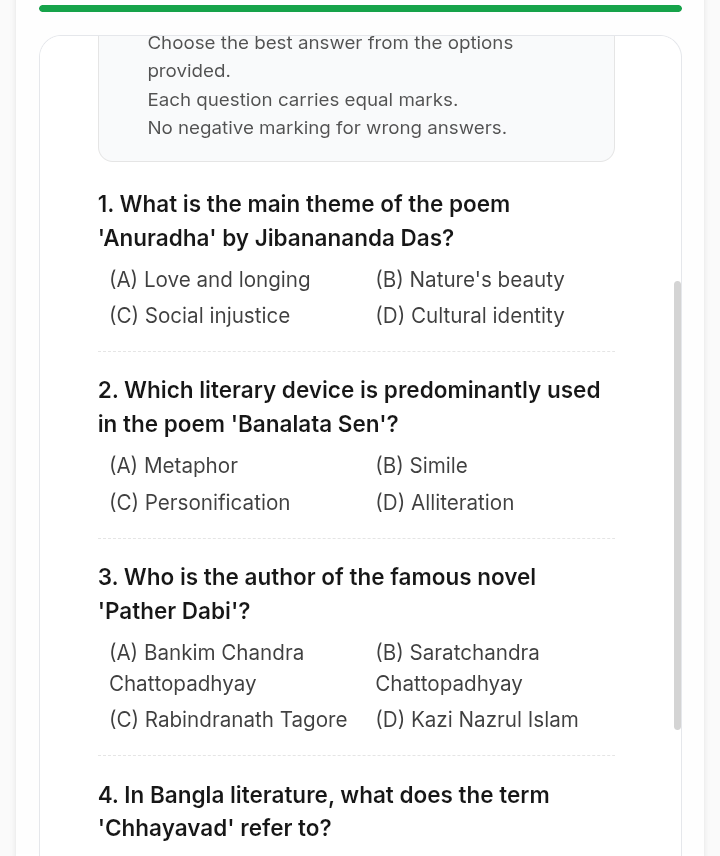Image resolution: width=720 pixels, height=856 pixels.
Task: Choose (B) Saratchandra Chattopadhyay
Action: pyautogui.click(x=457, y=668)
